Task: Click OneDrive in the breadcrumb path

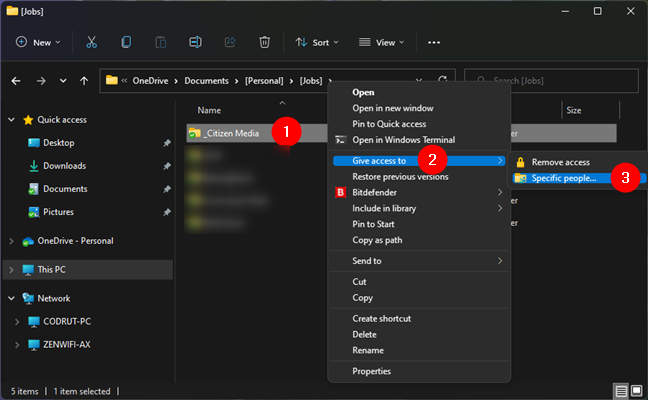Action: [x=150, y=81]
